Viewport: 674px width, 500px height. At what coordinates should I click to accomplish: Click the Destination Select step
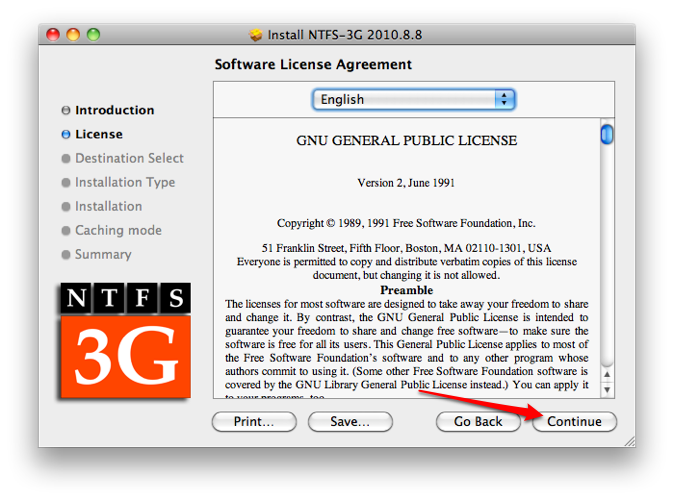pos(129,158)
